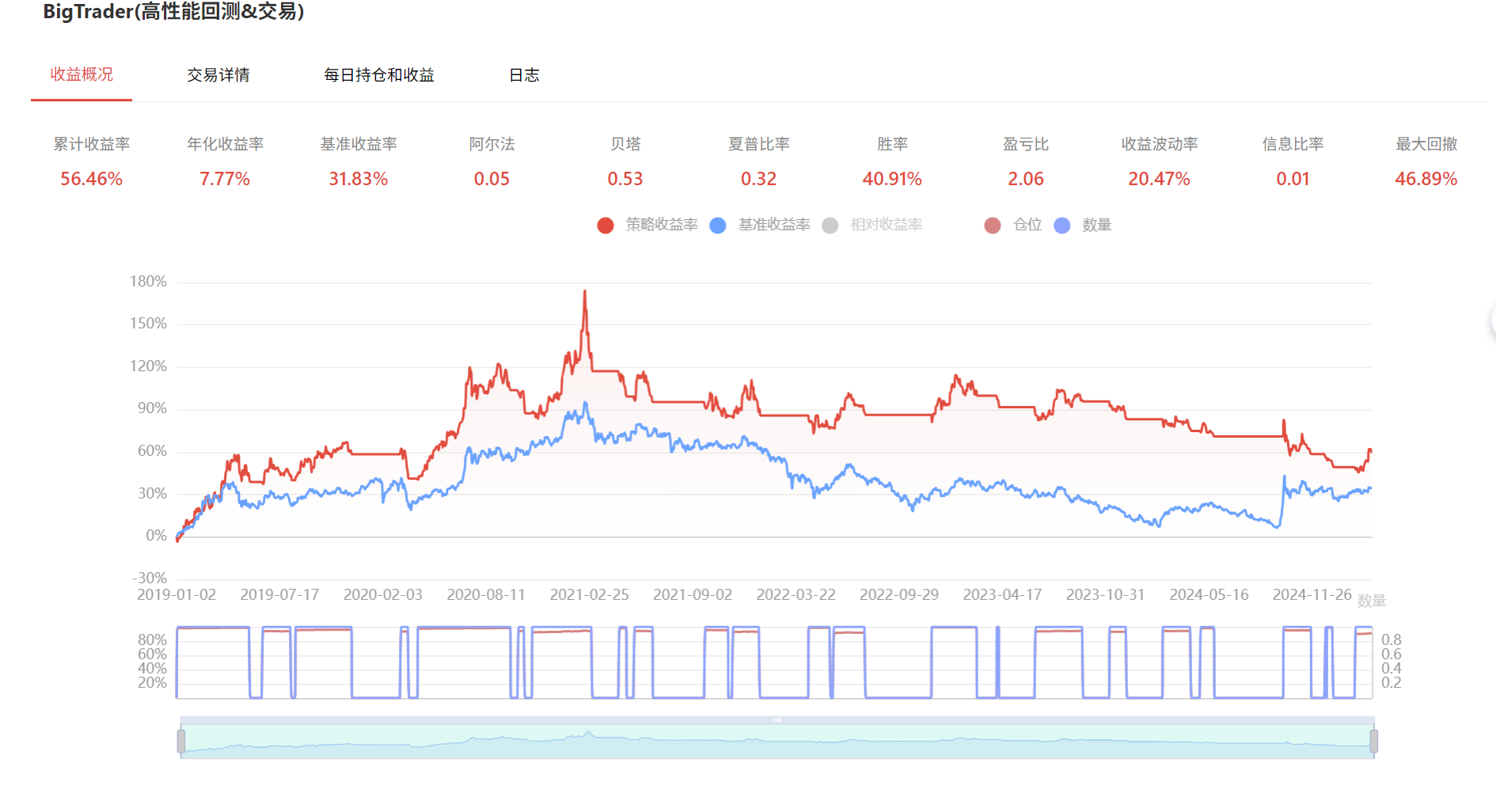Enable the gray 相对收益率 legend dot

click(830, 226)
